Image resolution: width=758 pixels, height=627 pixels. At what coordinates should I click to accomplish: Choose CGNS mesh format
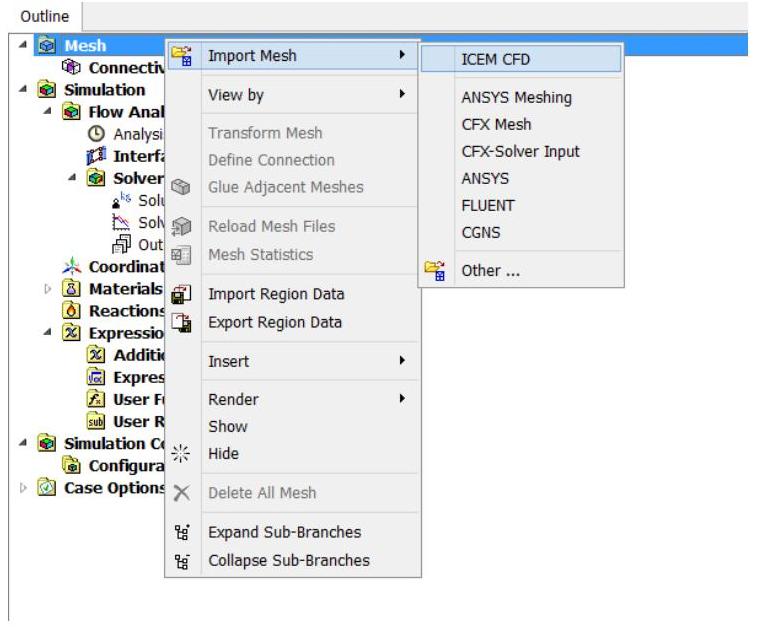click(x=521, y=233)
